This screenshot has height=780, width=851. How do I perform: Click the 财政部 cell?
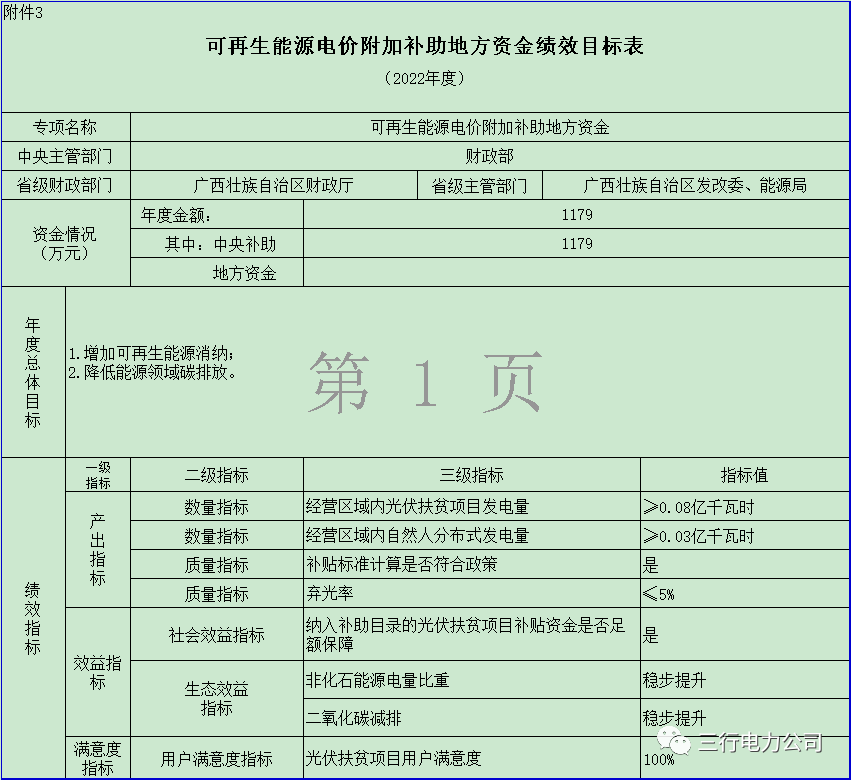click(x=489, y=156)
